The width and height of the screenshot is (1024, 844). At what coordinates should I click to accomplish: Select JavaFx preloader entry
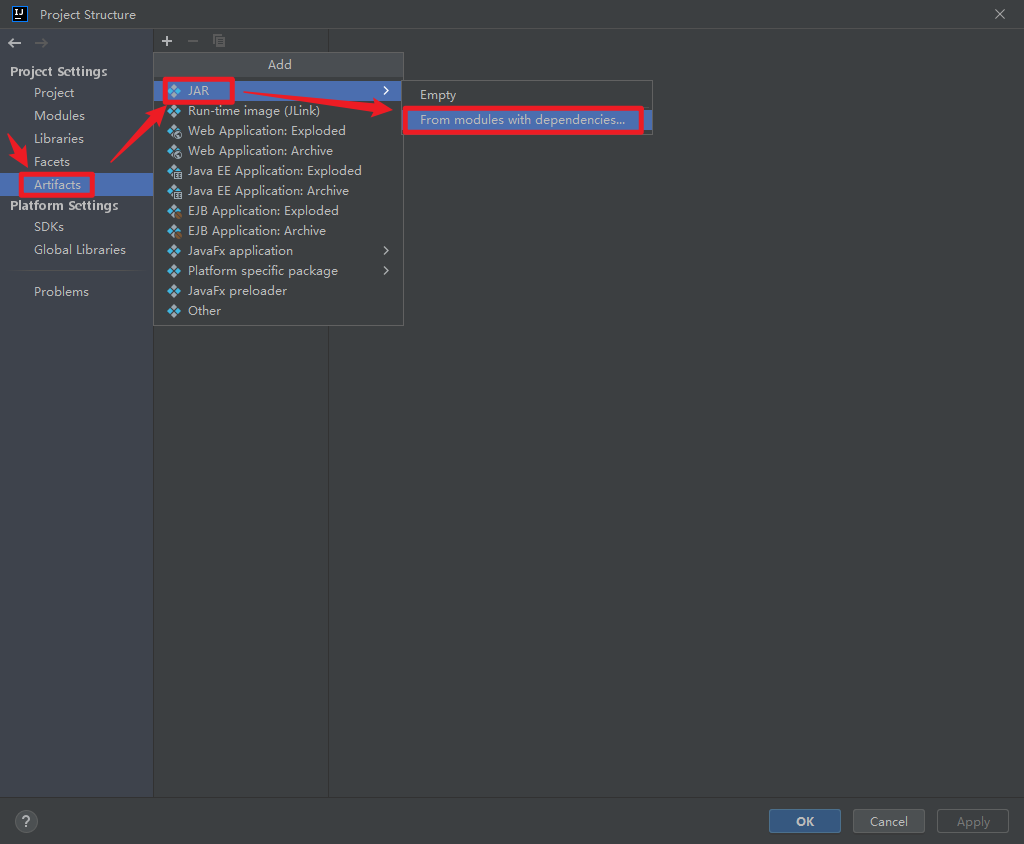[278, 291]
